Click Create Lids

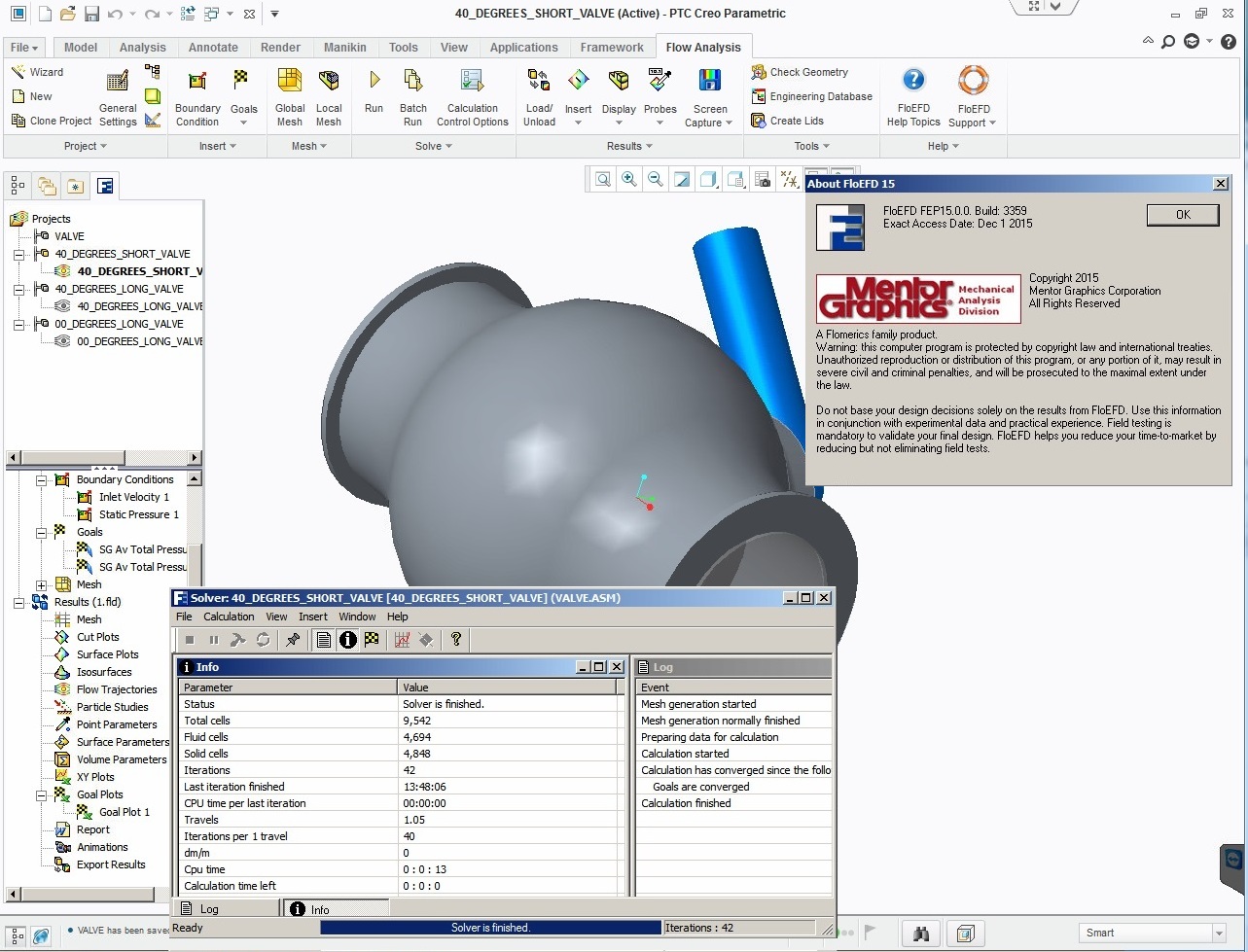click(787, 121)
